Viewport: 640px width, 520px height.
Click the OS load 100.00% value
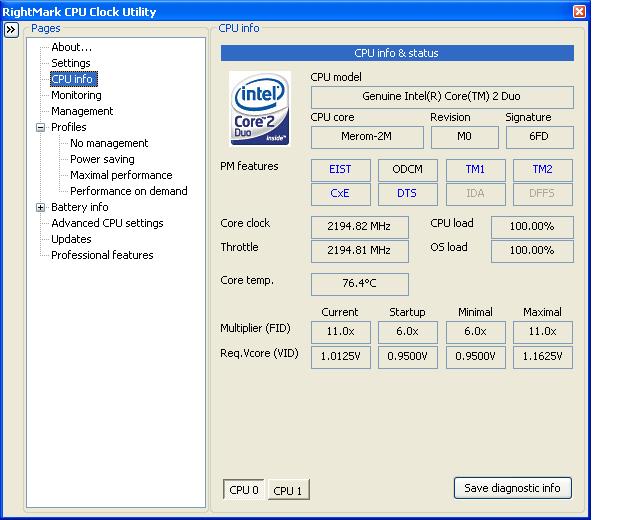tap(532, 251)
